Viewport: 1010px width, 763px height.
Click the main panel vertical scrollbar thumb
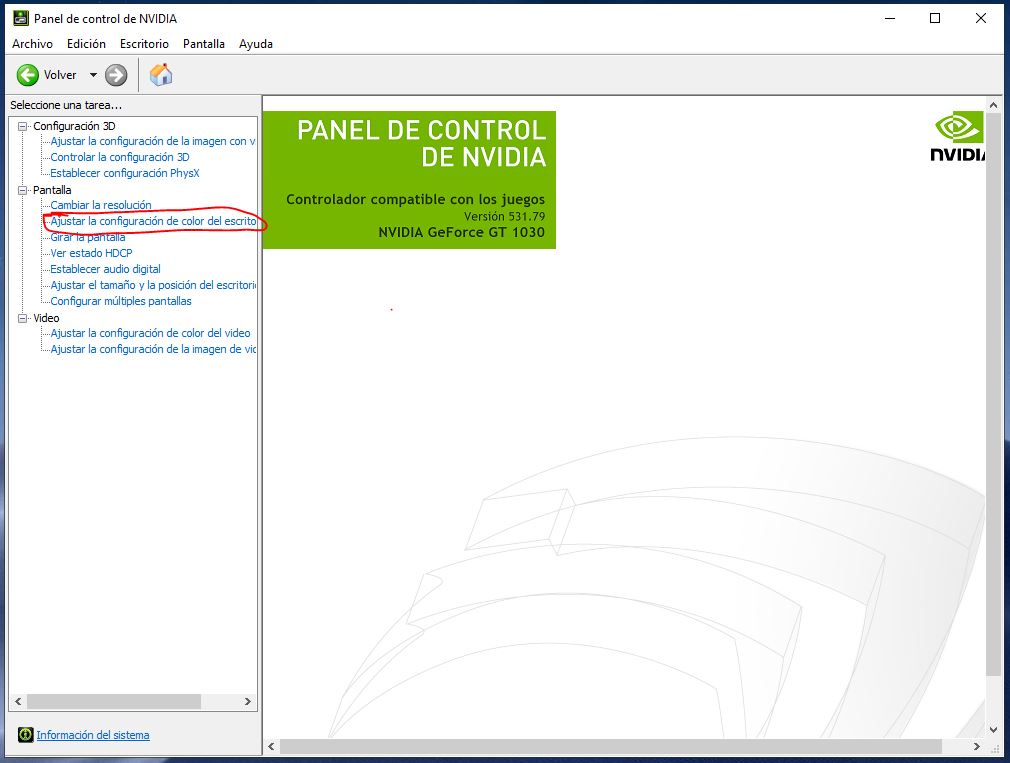[x=993, y=394]
